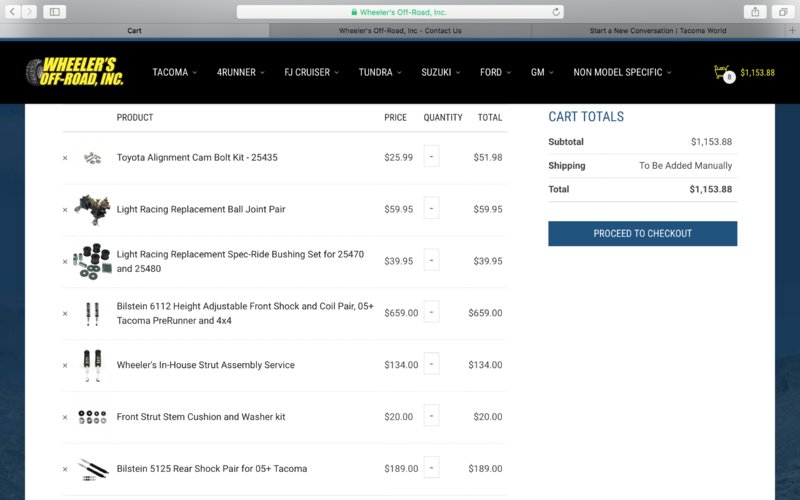Image resolution: width=800 pixels, height=500 pixels.
Task: Remove Bilstein 5125 Rear Shock item
Action: (65, 469)
